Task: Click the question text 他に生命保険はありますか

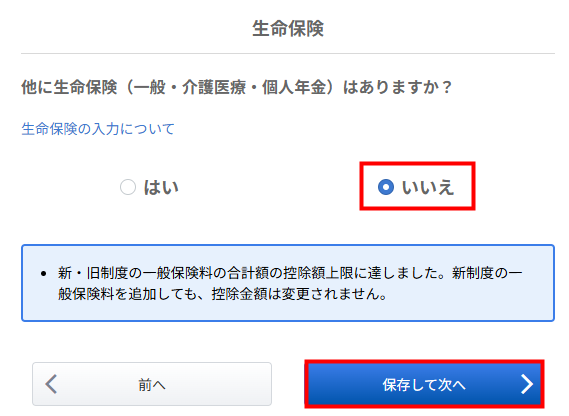Action: tap(237, 87)
